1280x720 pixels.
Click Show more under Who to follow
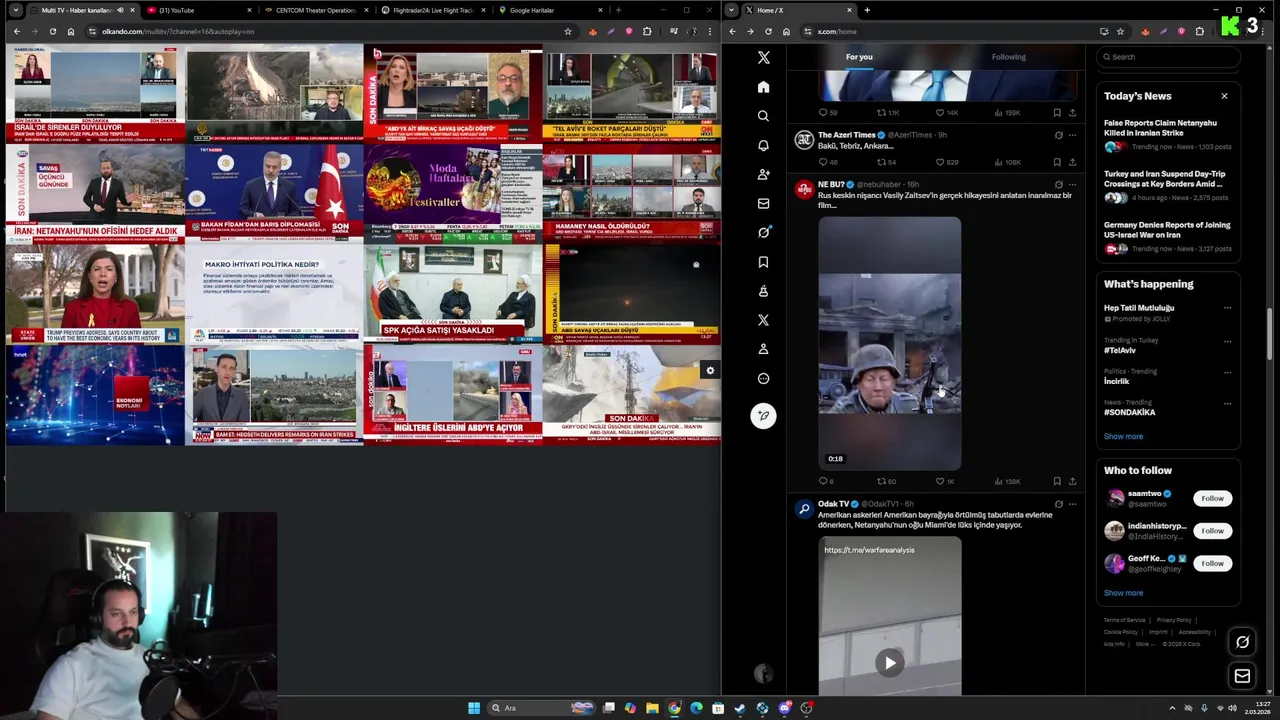point(1123,593)
